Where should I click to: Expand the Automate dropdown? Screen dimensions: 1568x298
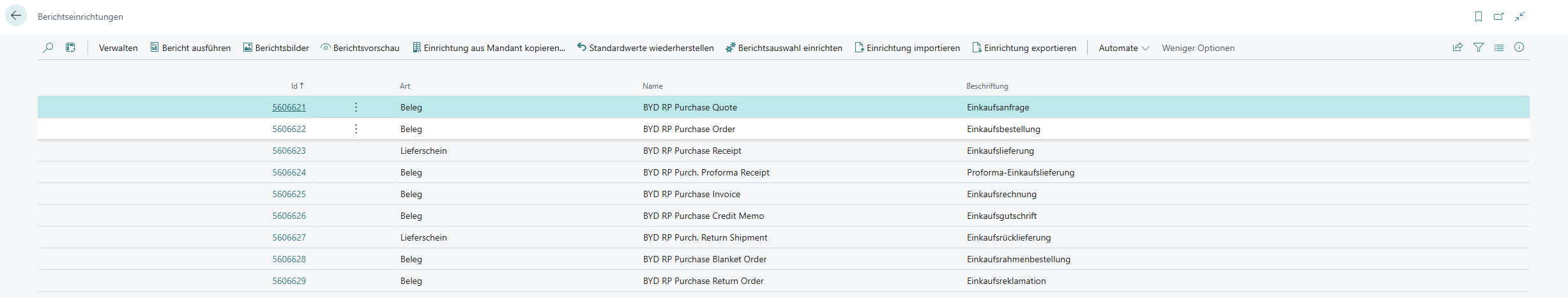pos(1123,48)
